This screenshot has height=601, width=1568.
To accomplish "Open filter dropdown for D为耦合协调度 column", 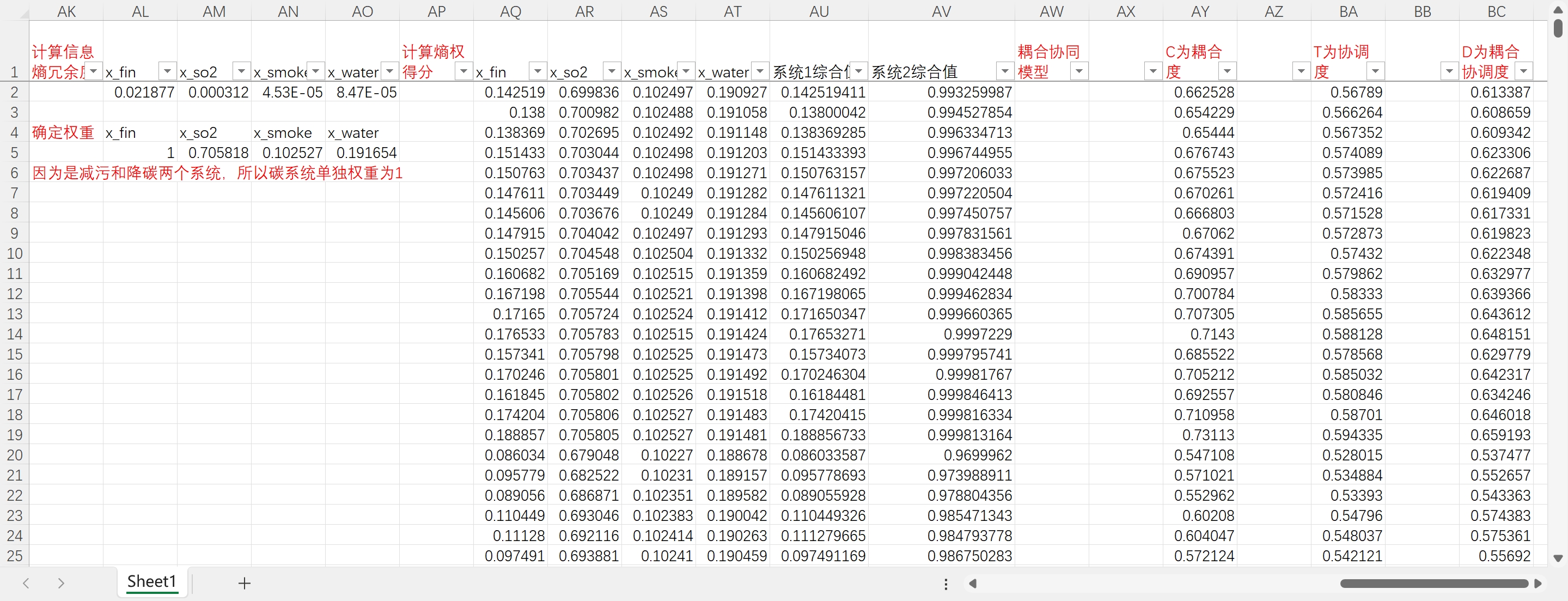I will 1523,71.
